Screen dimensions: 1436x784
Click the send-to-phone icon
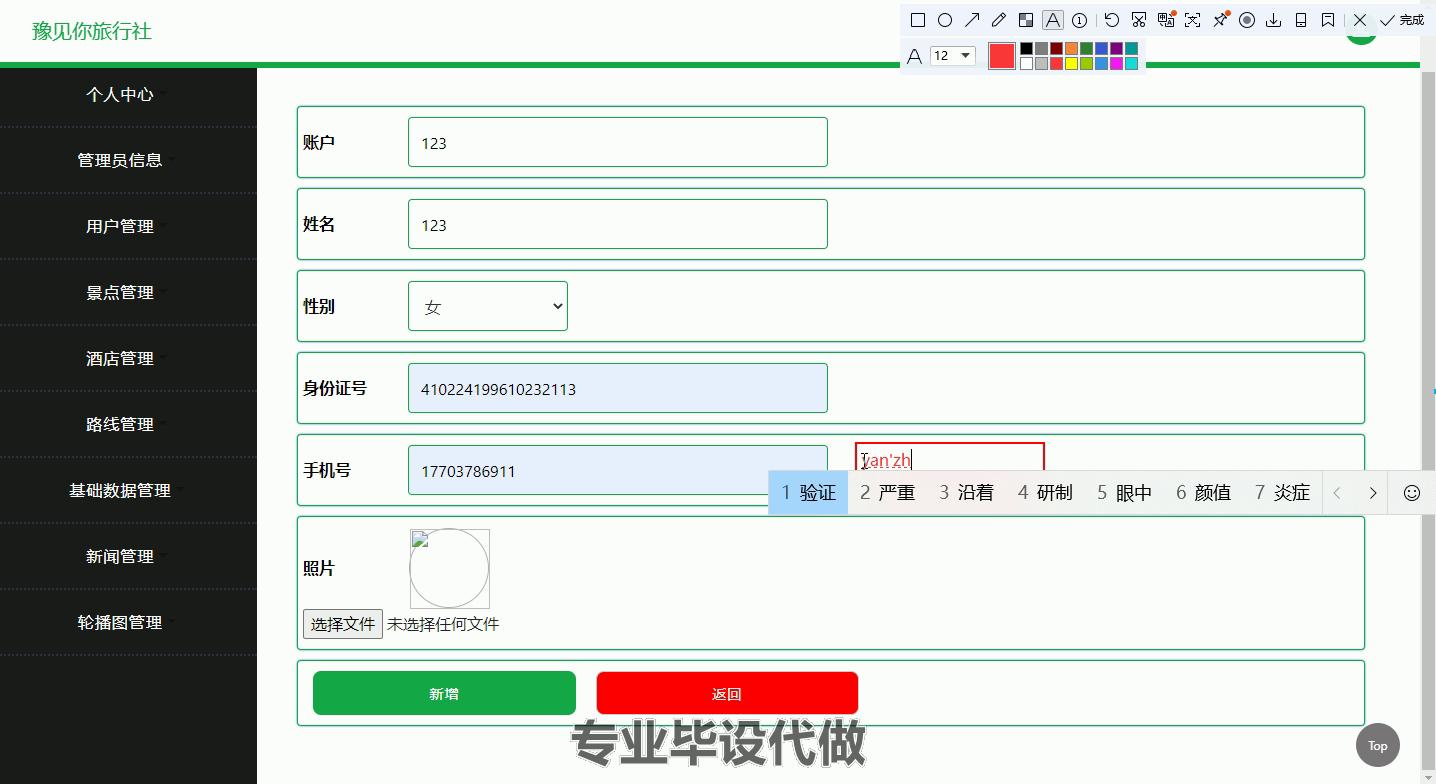click(x=1301, y=20)
